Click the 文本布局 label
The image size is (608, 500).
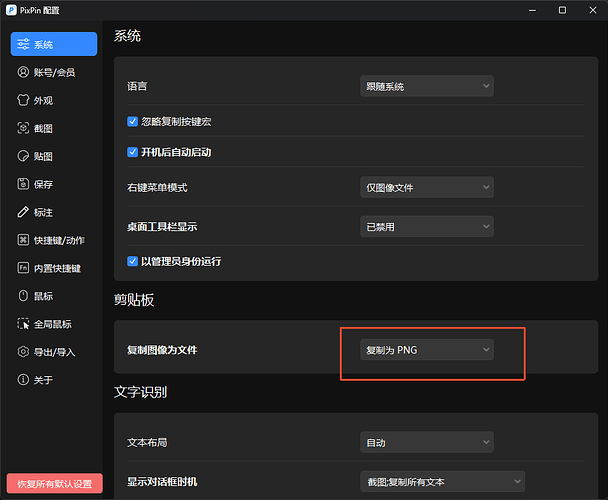[x=147, y=443]
